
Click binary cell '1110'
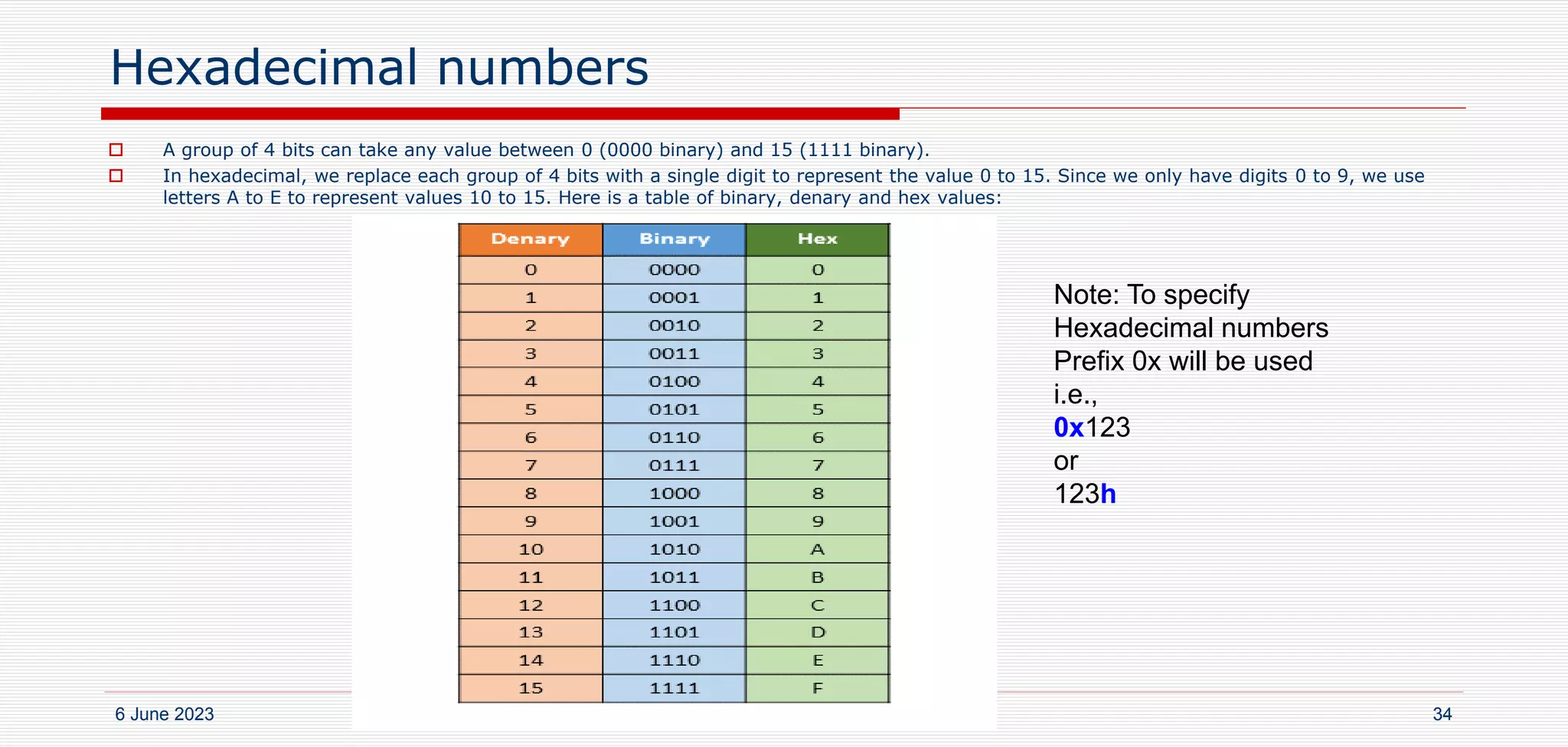[x=675, y=661]
